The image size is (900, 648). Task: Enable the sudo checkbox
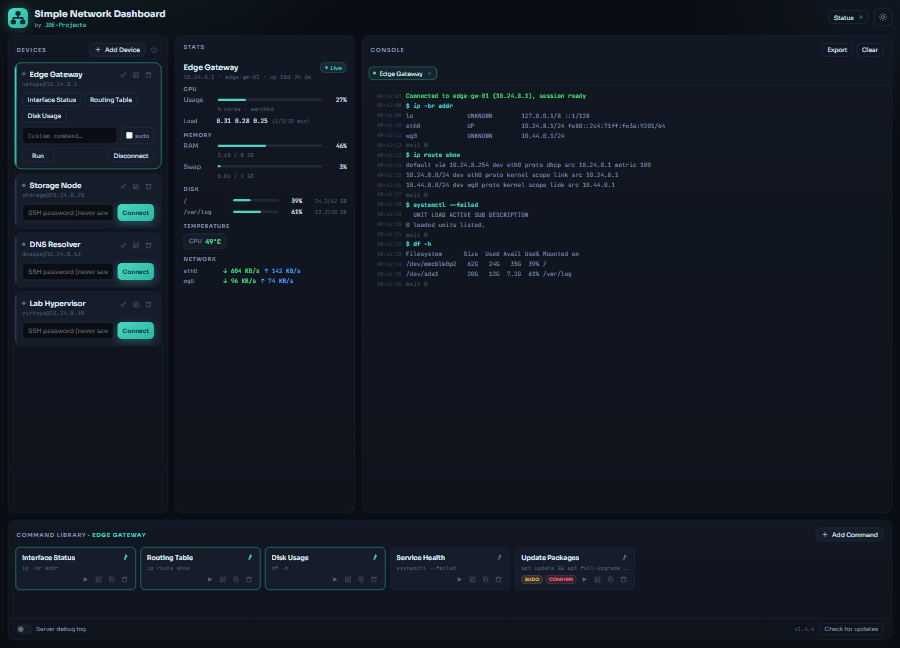pos(129,135)
